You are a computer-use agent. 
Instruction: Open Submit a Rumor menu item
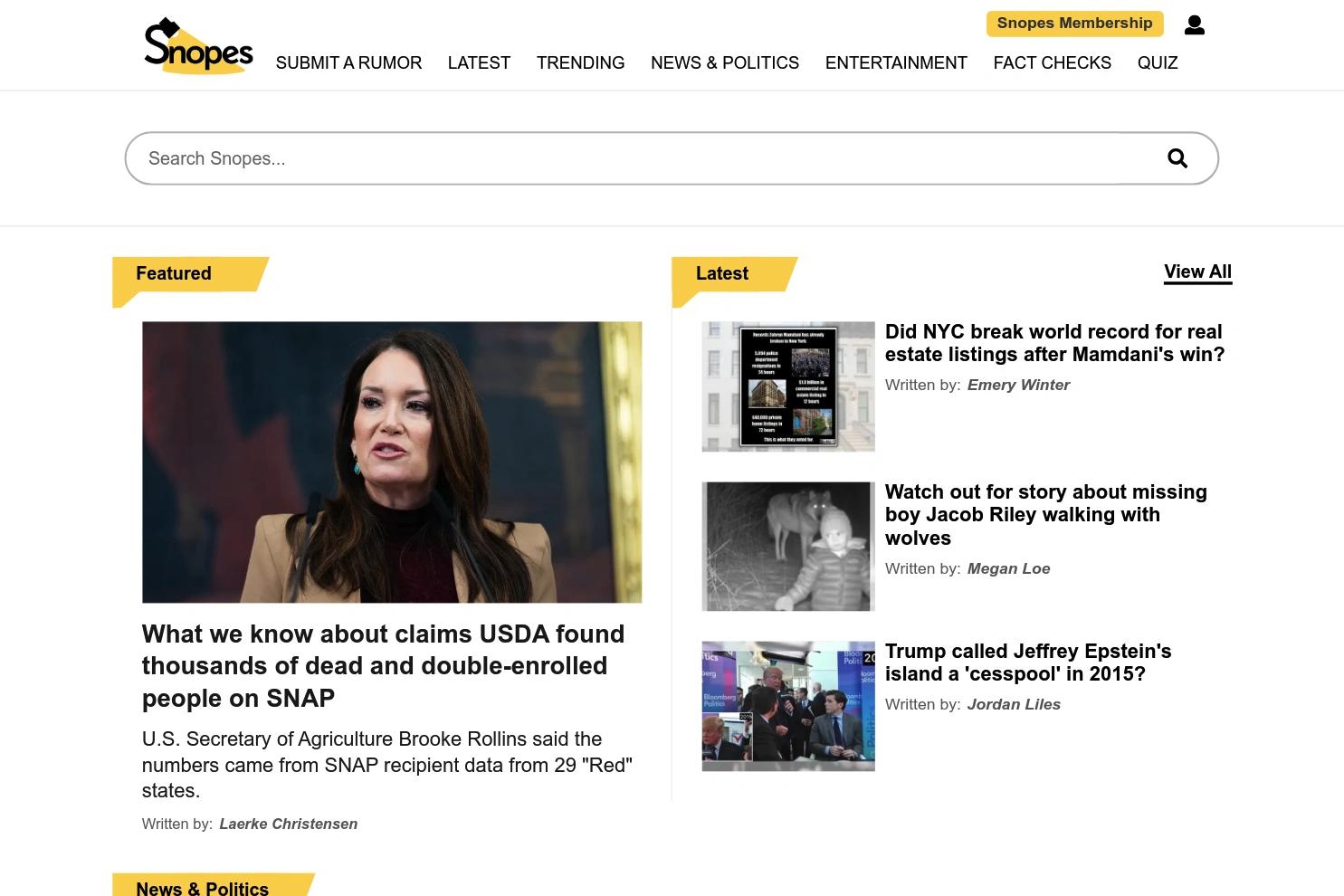[x=348, y=62]
